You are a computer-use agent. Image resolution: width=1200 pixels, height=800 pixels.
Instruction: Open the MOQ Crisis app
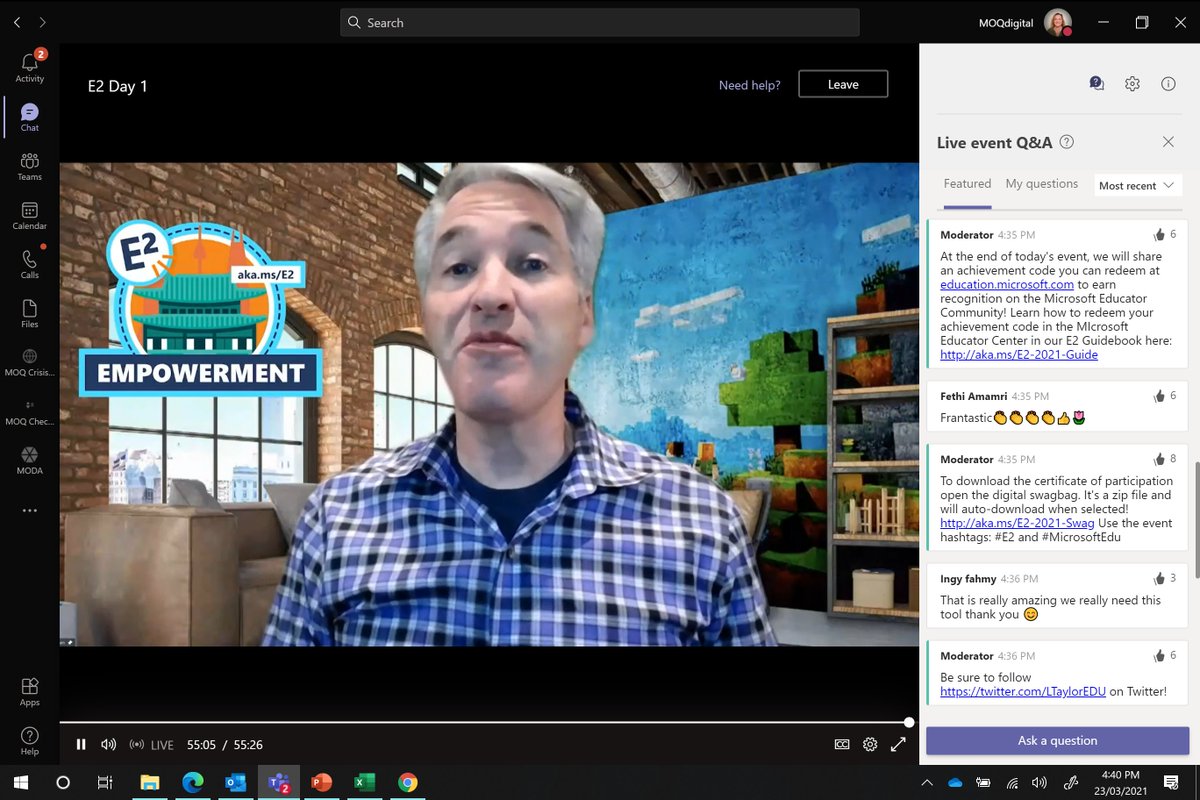point(30,361)
